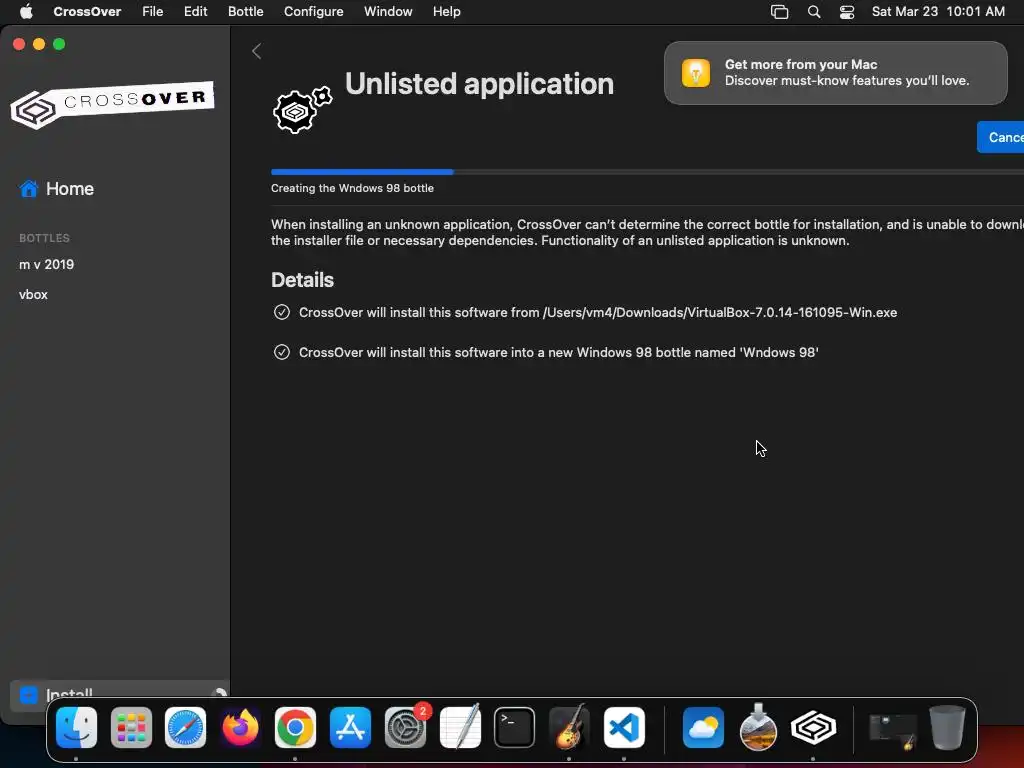Open the Weather app from the Dock
This screenshot has height=768, width=1024.
(x=703, y=728)
